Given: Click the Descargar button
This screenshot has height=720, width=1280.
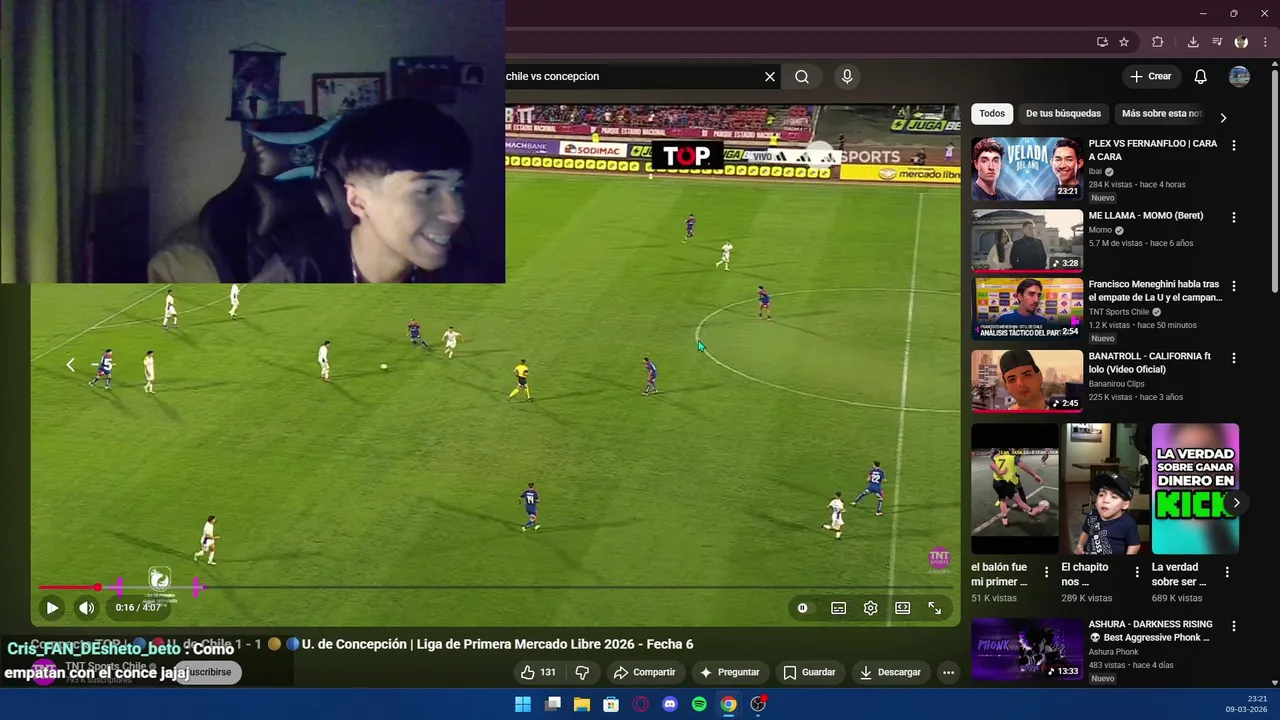Looking at the screenshot, I should [x=890, y=672].
